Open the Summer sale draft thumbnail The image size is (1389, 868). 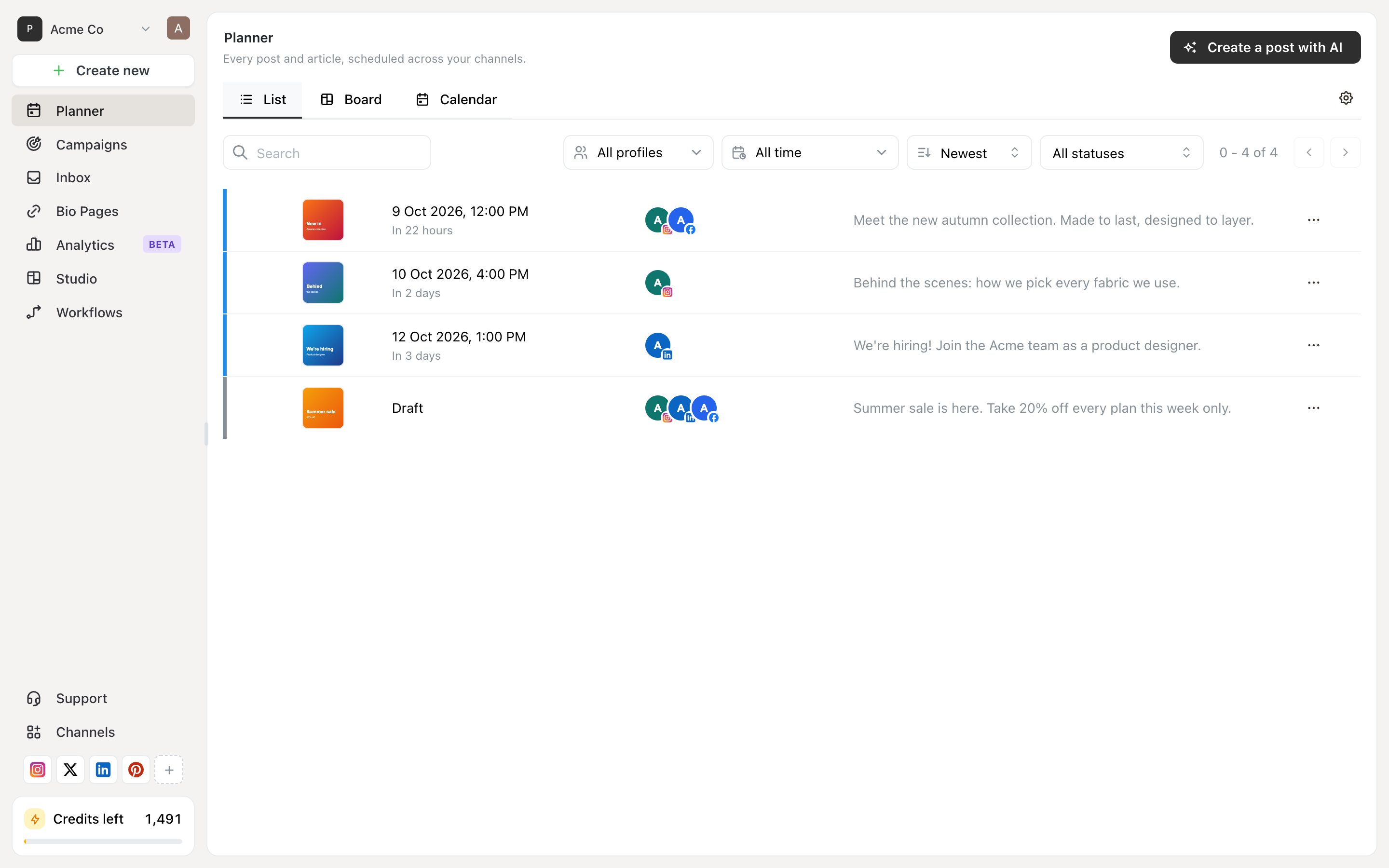click(x=323, y=408)
